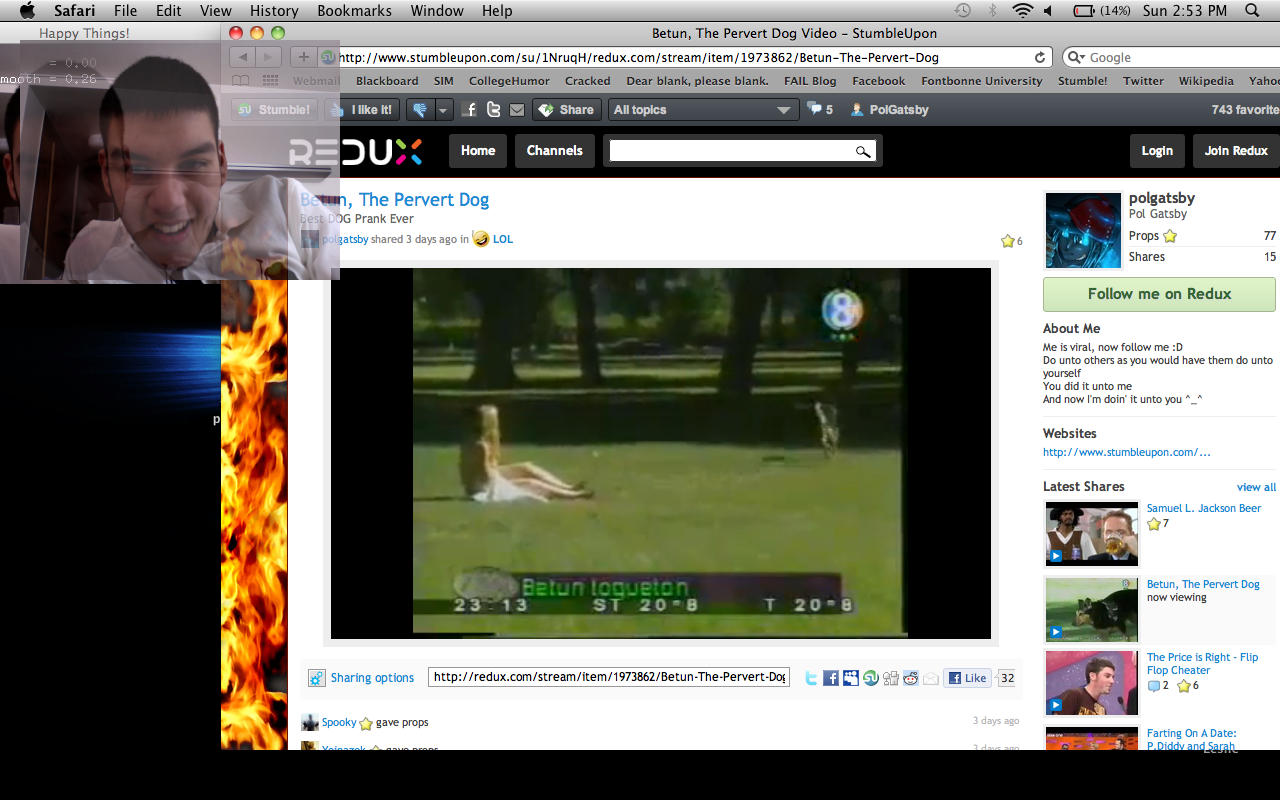The width and height of the screenshot is (1280, 800).
Task: Click into the Redux search field
Action: tap(730, 151)
